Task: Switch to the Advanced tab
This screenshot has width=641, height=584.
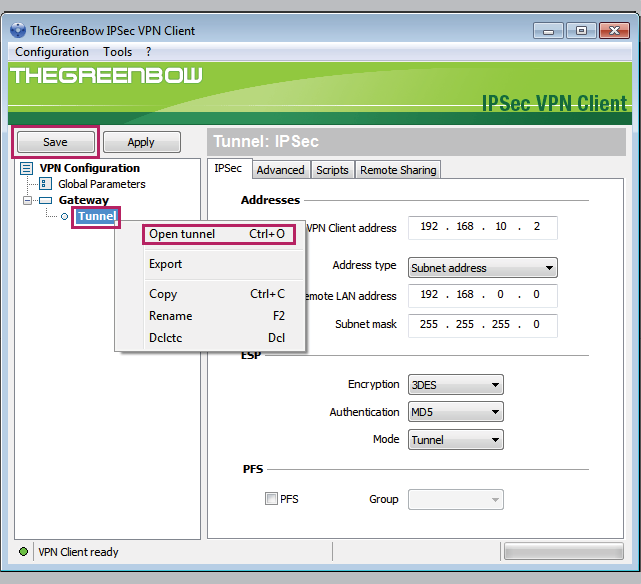Action: pyautogui.click(x=280, y=170)
